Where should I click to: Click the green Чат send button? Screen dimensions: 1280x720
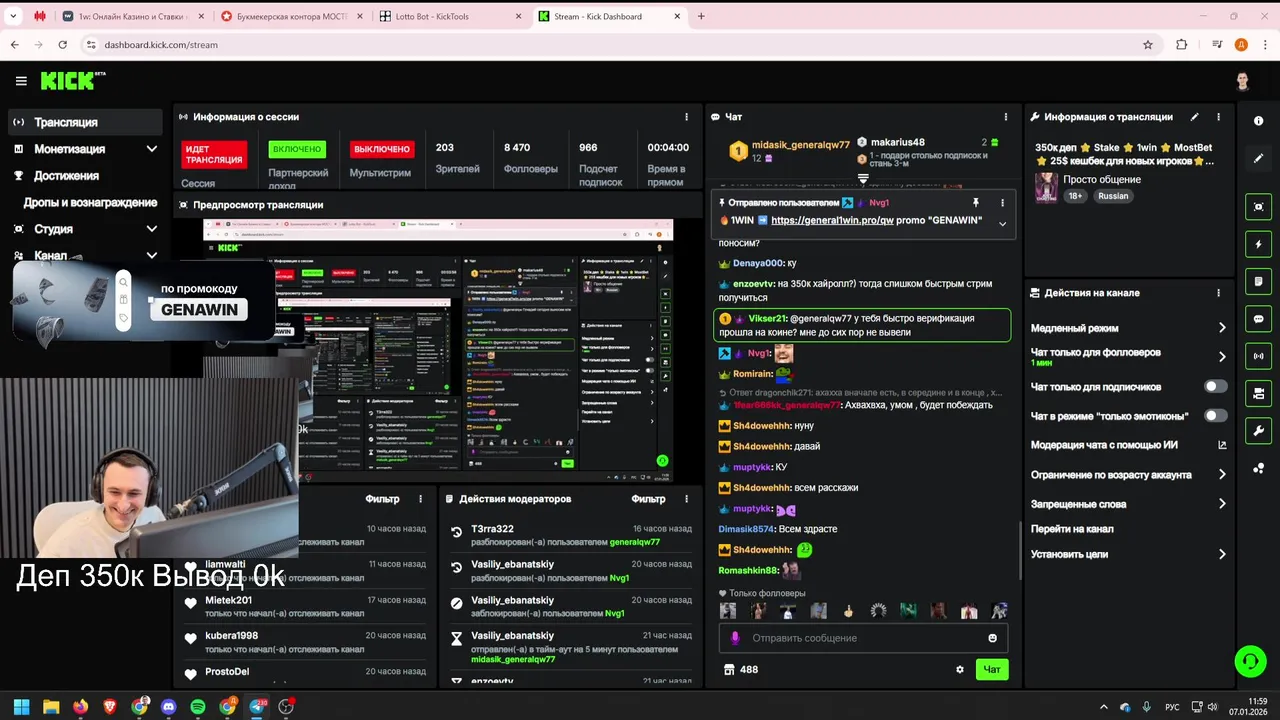[992, 670]
